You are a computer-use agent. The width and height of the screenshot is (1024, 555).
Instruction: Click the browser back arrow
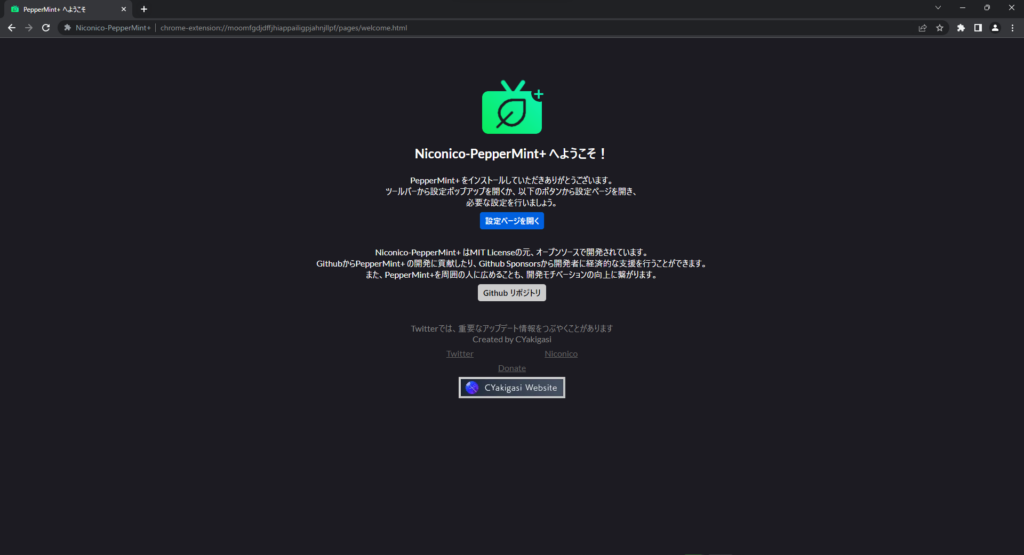(x=12, y=28)
